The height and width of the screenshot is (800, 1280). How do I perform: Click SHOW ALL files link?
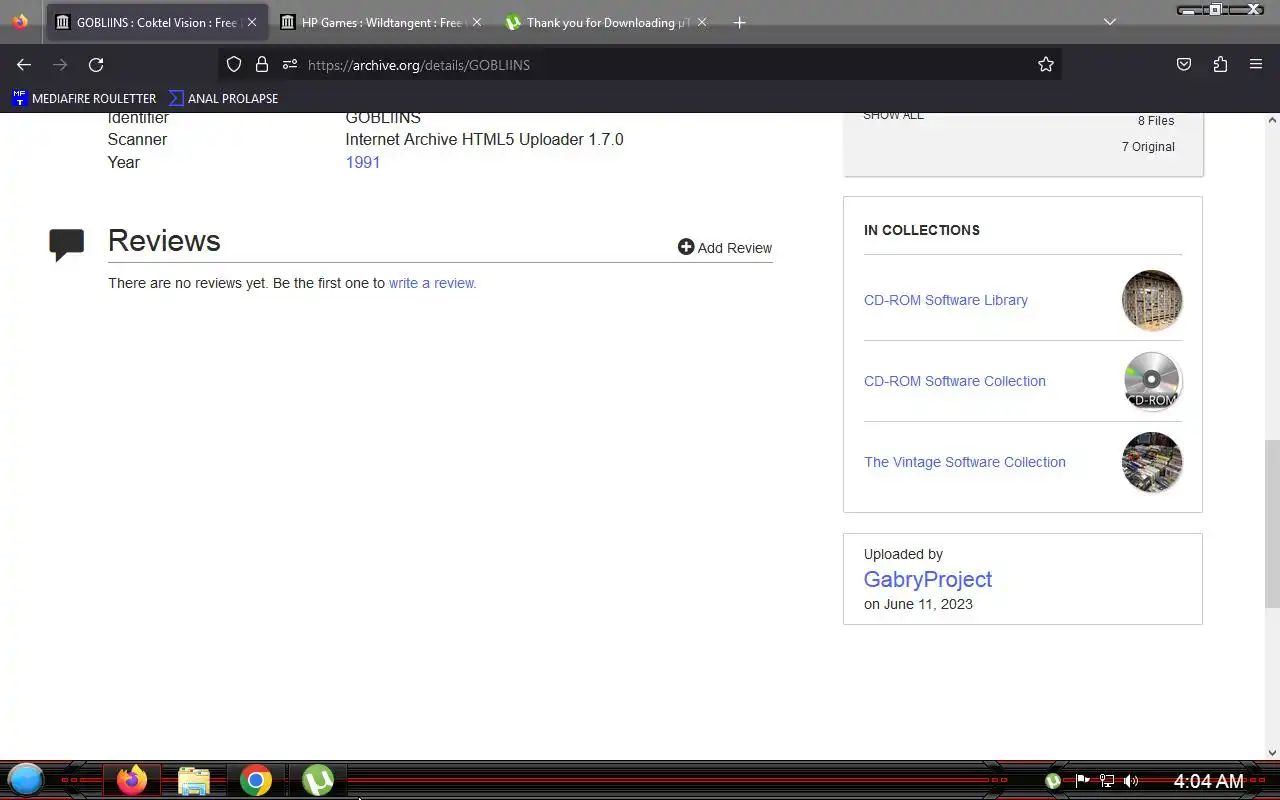coord(893,115)
